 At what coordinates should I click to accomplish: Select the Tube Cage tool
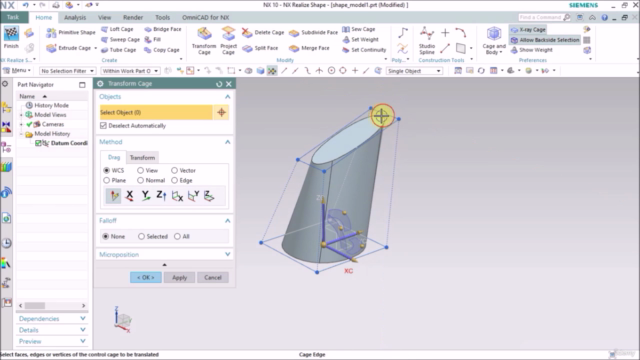click(118, 50)
